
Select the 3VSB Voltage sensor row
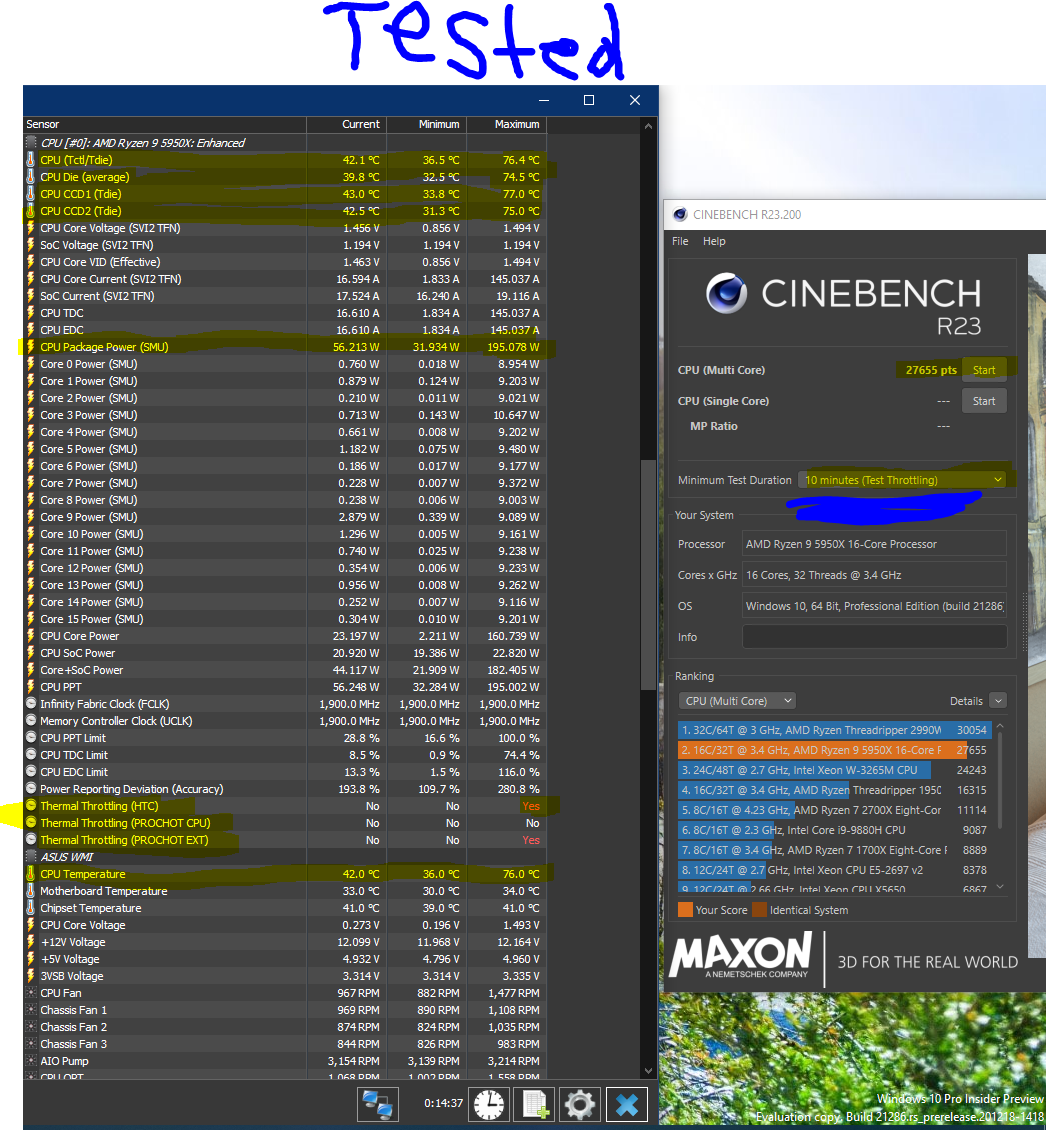[x=285, y=976]
